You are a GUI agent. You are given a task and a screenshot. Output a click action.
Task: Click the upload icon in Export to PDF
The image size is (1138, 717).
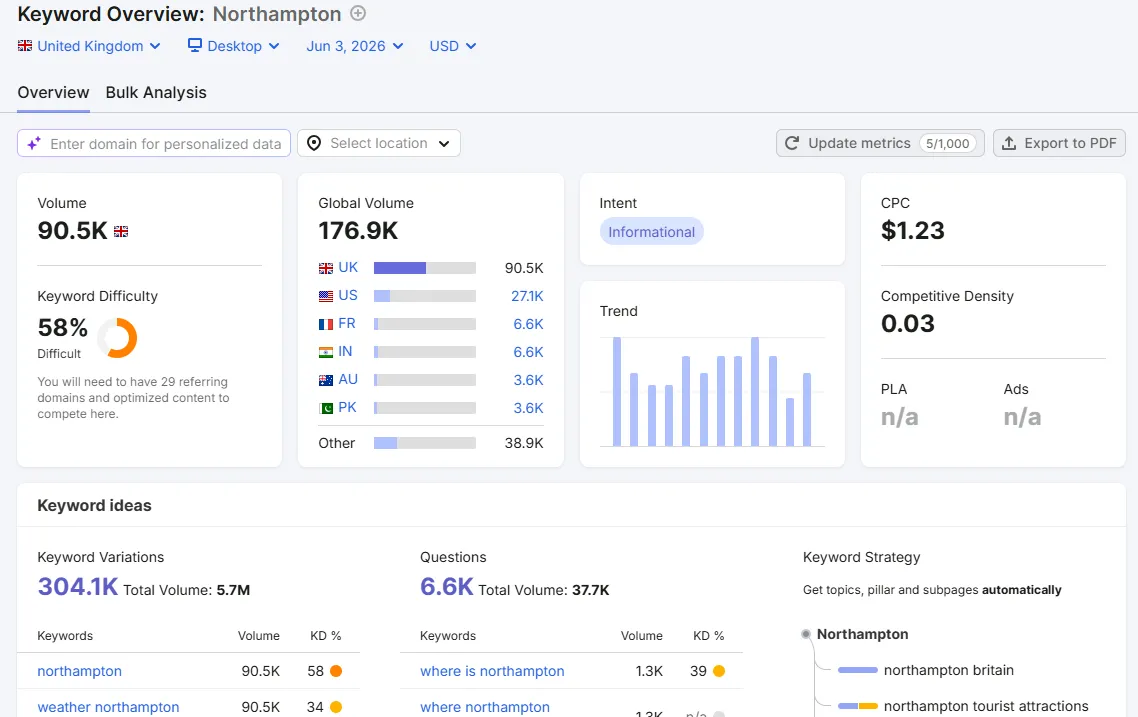click(1009, 143)
